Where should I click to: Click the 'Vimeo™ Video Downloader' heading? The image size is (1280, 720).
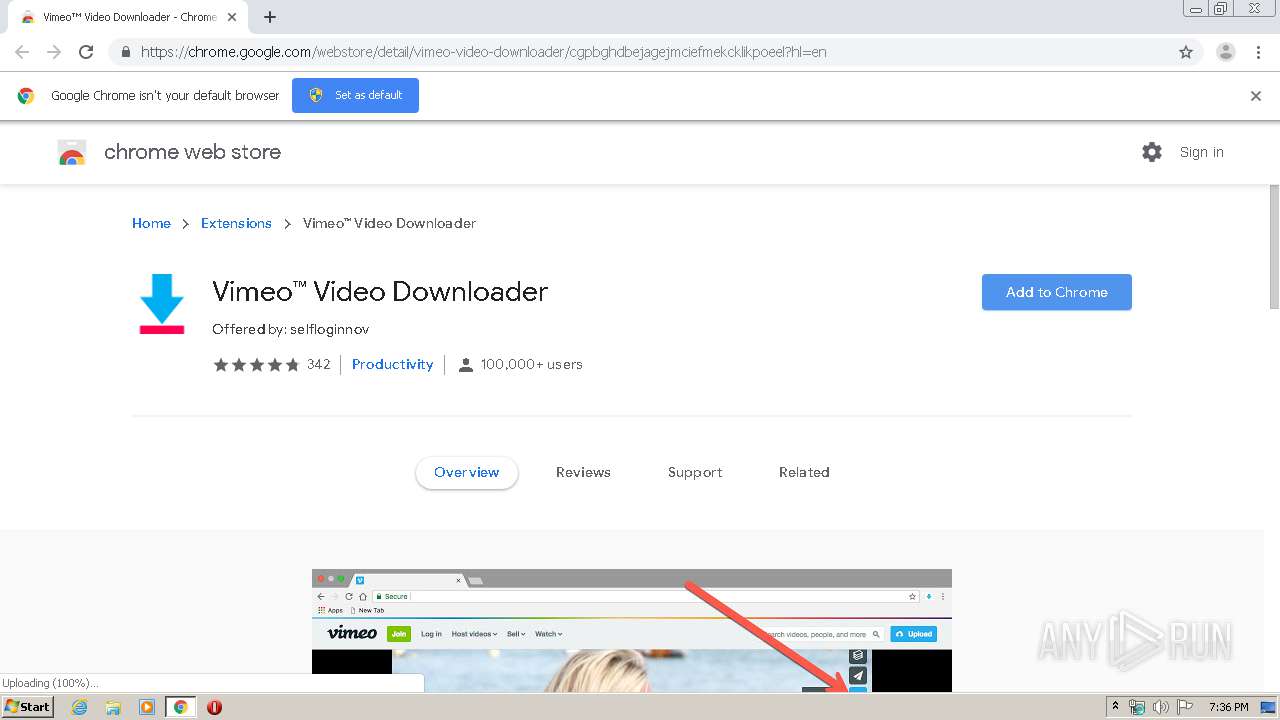point(380,291)
